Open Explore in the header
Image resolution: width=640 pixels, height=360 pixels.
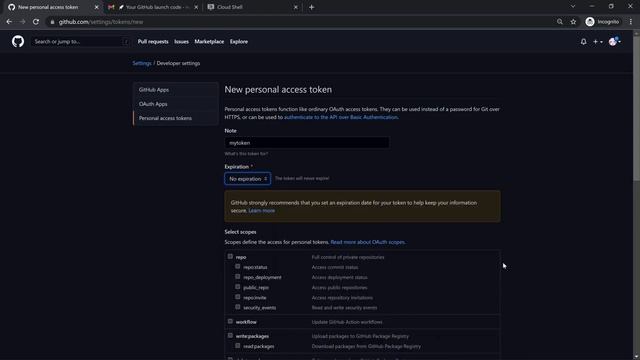point(239,42)
